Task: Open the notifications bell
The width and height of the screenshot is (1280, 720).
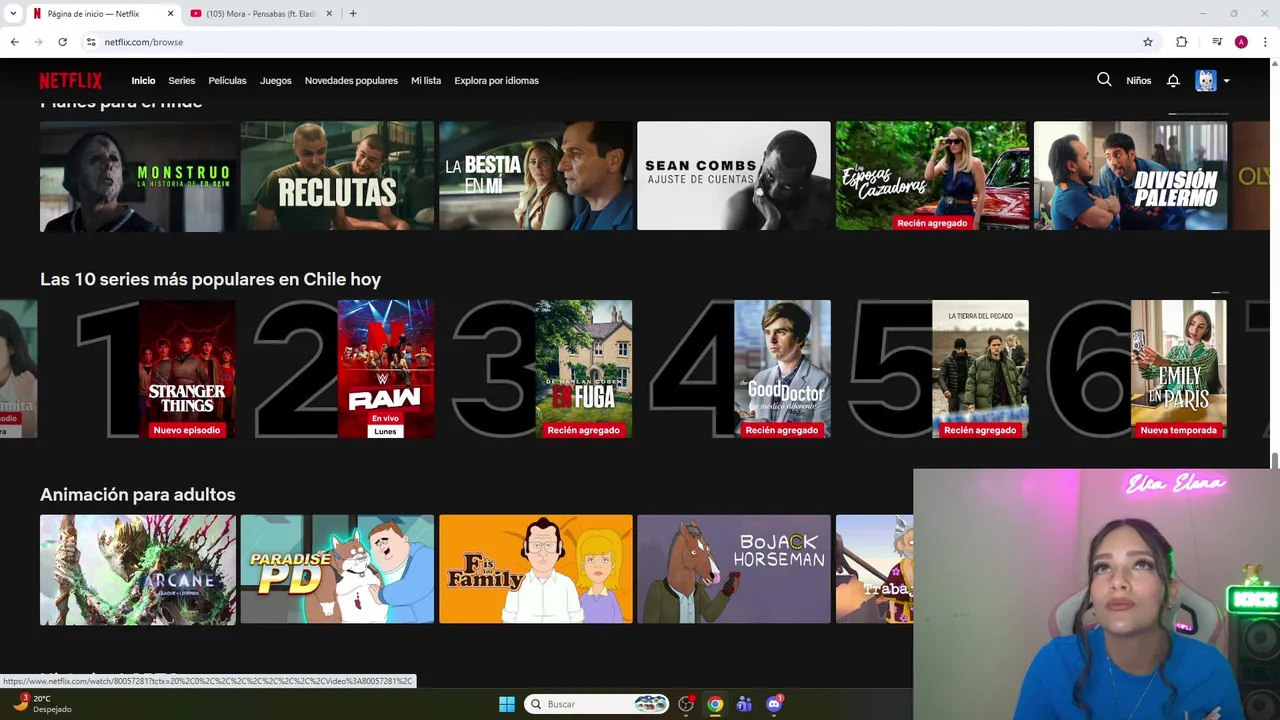Action: (x=1173, y=80)
